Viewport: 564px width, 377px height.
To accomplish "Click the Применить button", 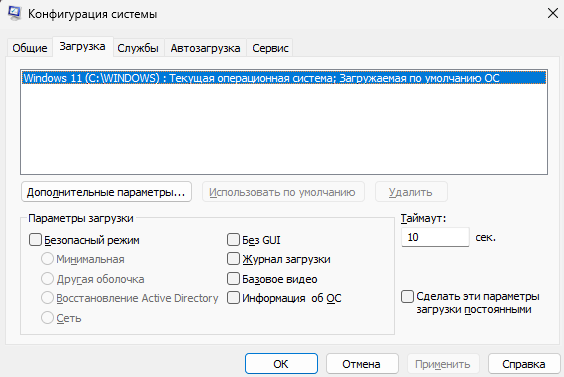I will click(443, 364).
